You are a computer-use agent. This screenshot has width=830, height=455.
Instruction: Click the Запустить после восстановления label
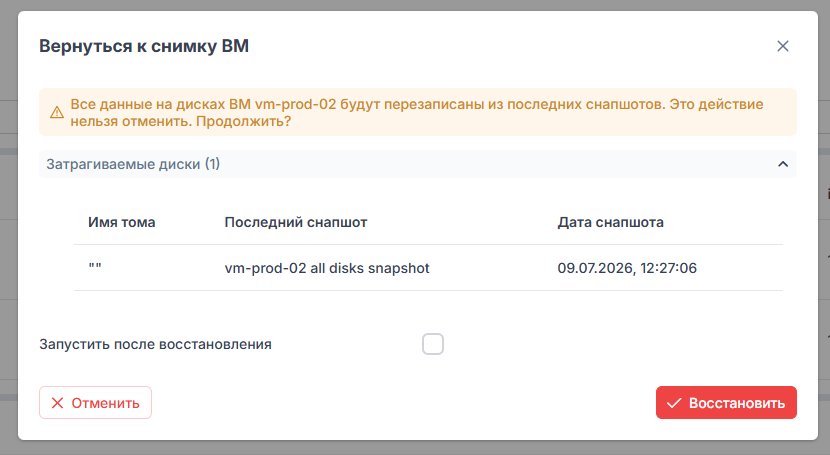(155, 344)
